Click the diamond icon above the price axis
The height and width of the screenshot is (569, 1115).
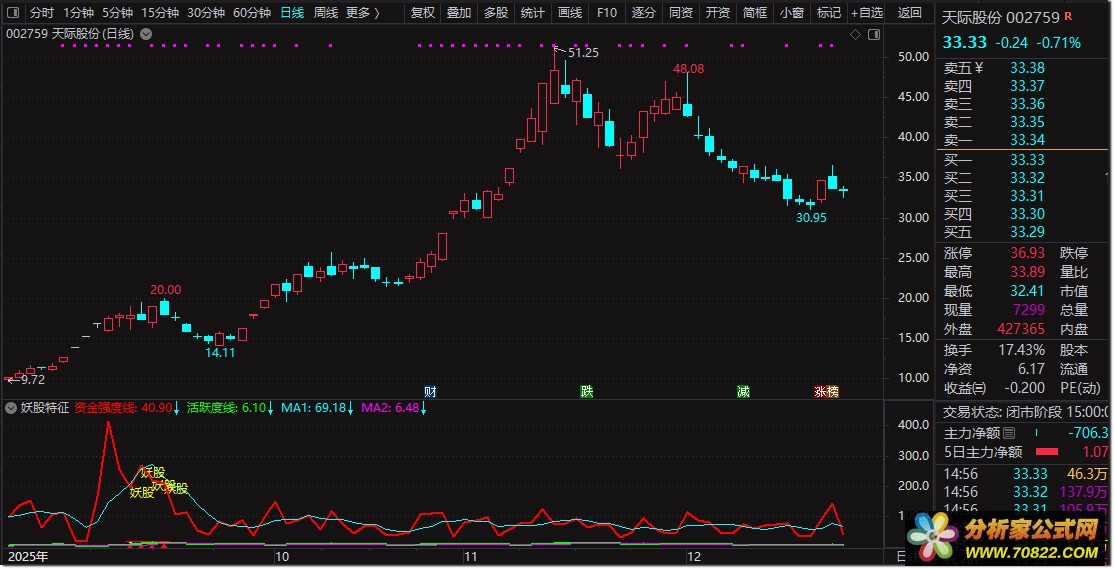pos(855,34)
